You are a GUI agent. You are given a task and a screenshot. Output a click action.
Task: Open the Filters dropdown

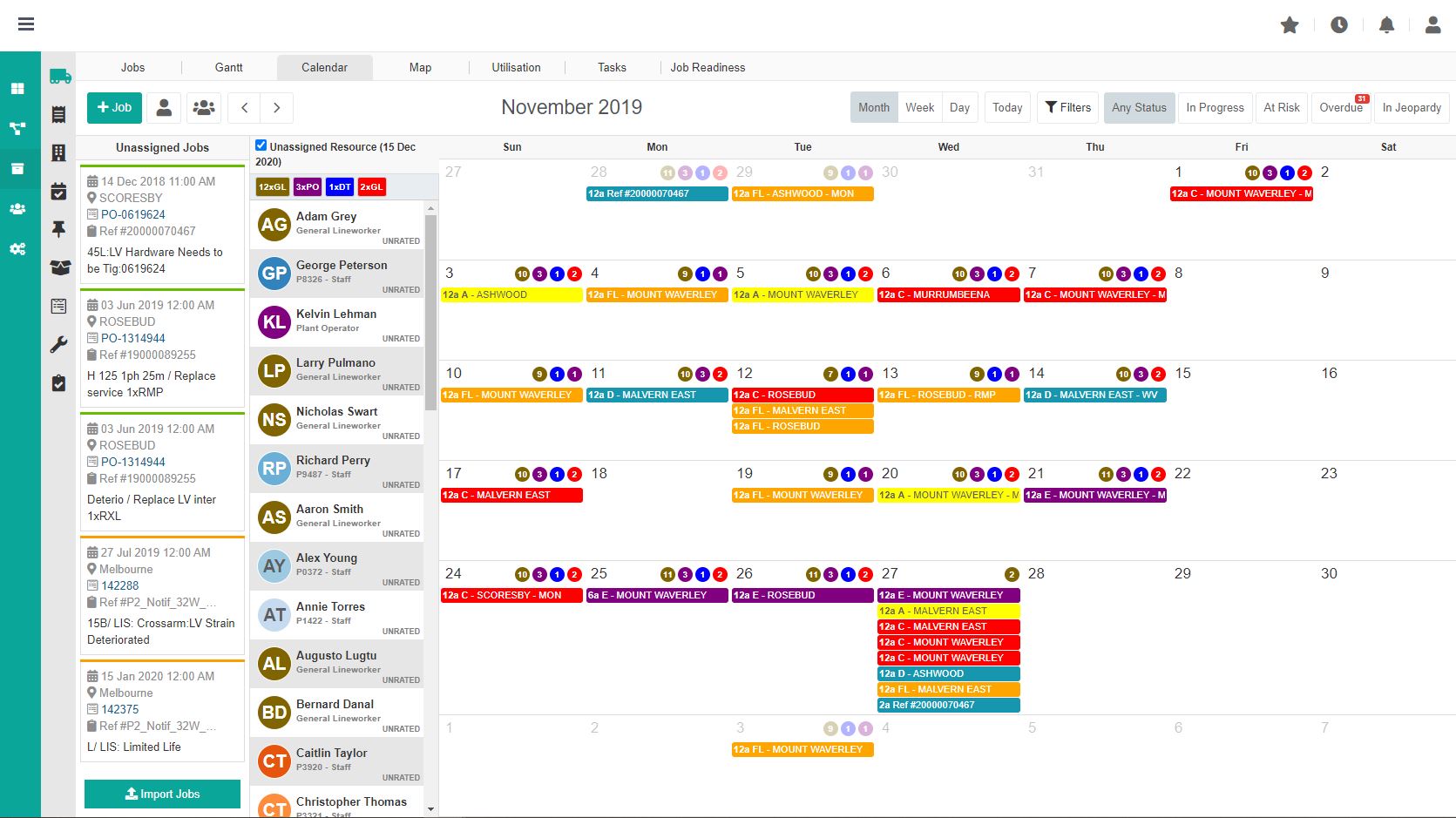coord(1067,108)
